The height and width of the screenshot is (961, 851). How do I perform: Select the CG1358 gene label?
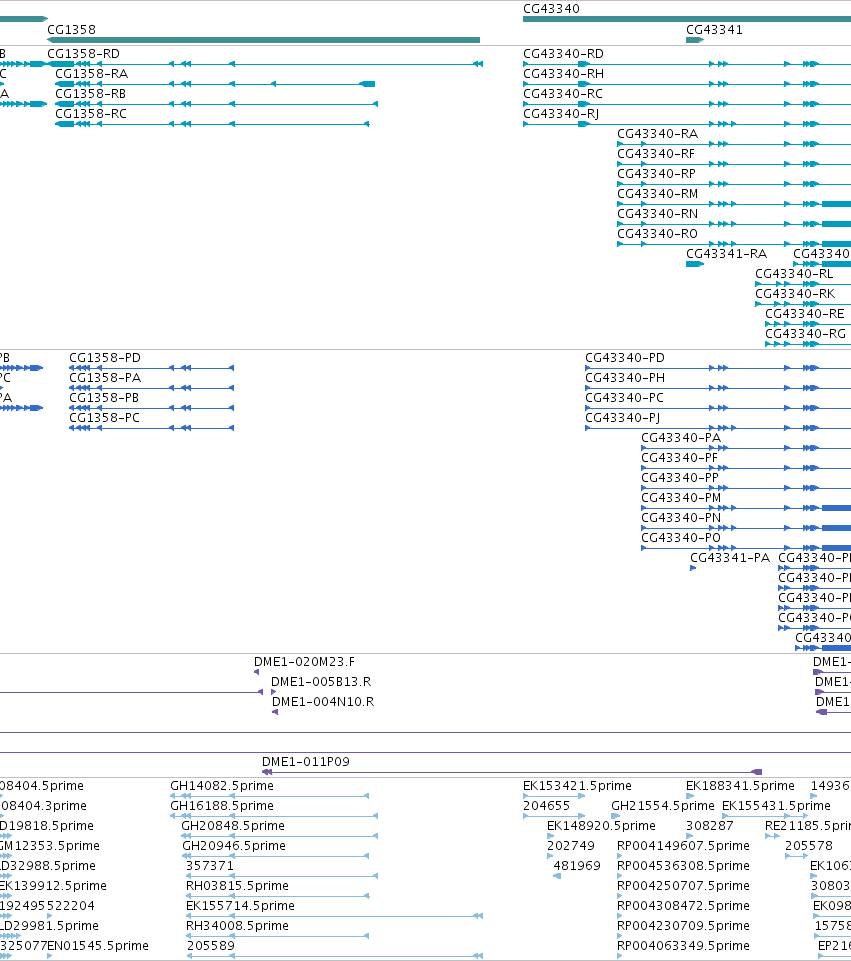(71, 29)
